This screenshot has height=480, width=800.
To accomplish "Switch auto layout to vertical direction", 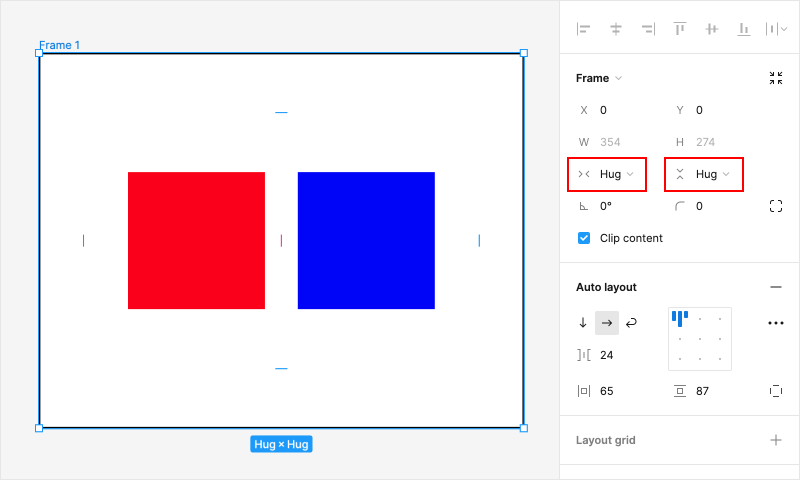I will [x=583, y=323].
